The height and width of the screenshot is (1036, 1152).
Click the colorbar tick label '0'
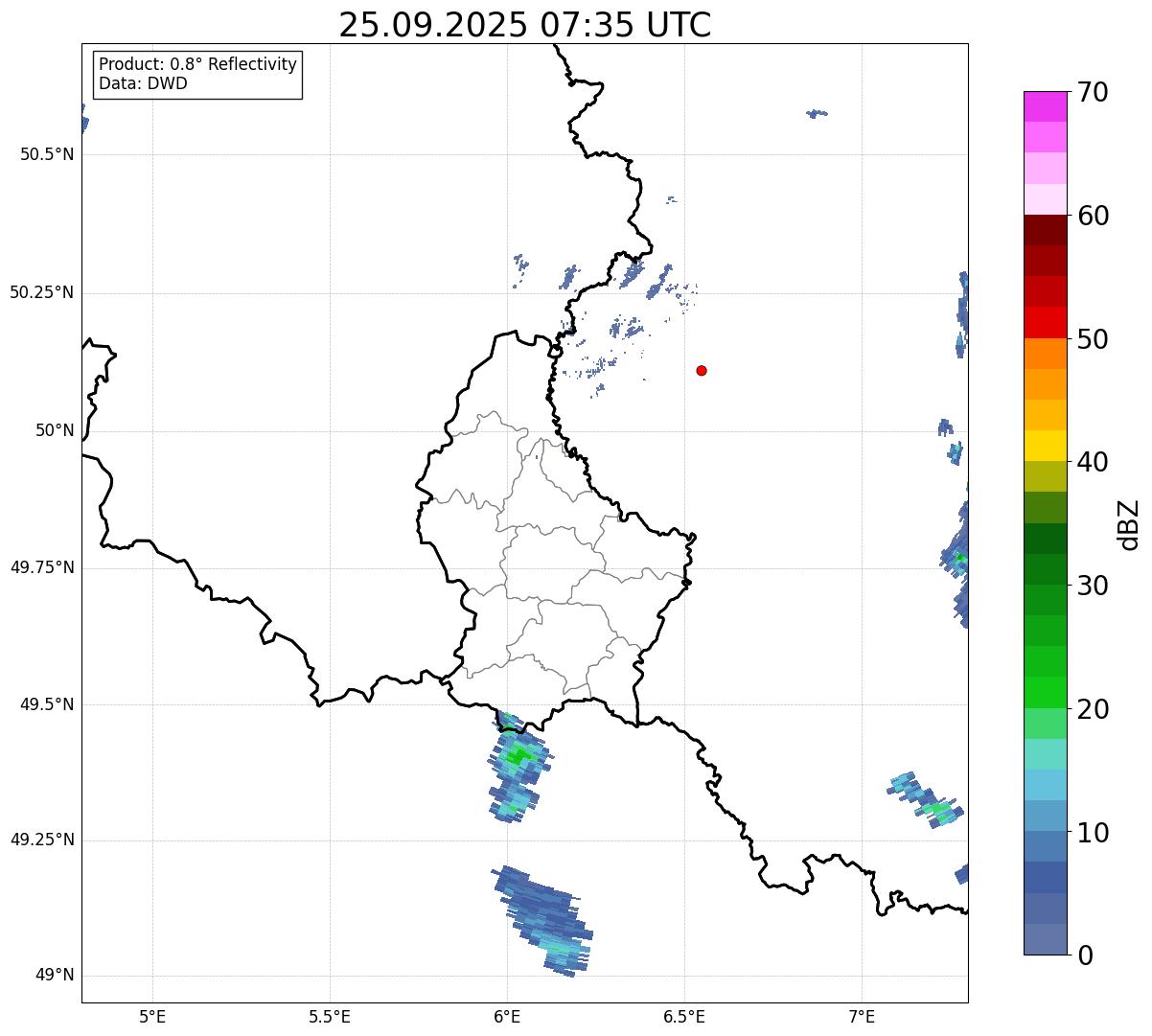click(x=1085, y=955)
